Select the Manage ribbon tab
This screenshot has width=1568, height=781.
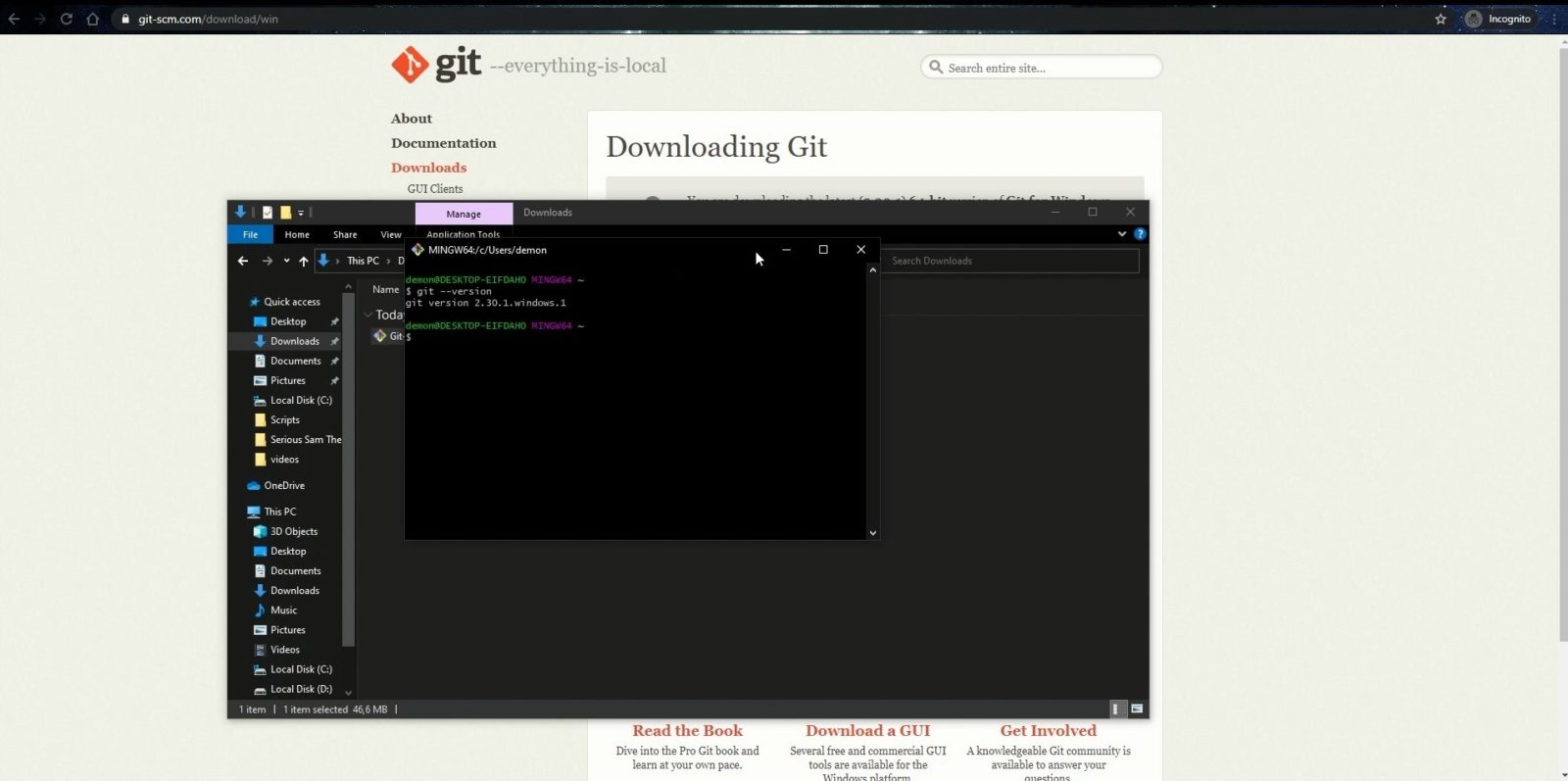[x=464, y=214]
